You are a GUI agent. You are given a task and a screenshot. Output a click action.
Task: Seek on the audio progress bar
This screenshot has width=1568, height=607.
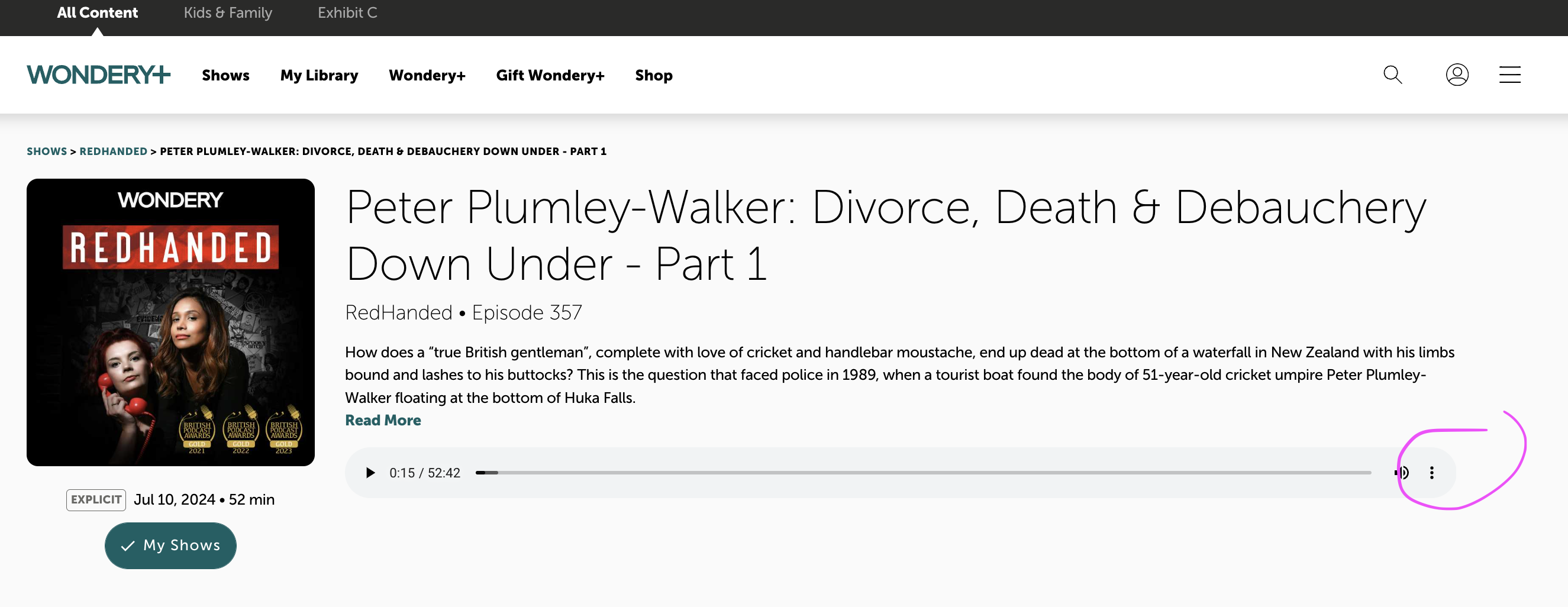pyautogui.click(x=923, y=473)
